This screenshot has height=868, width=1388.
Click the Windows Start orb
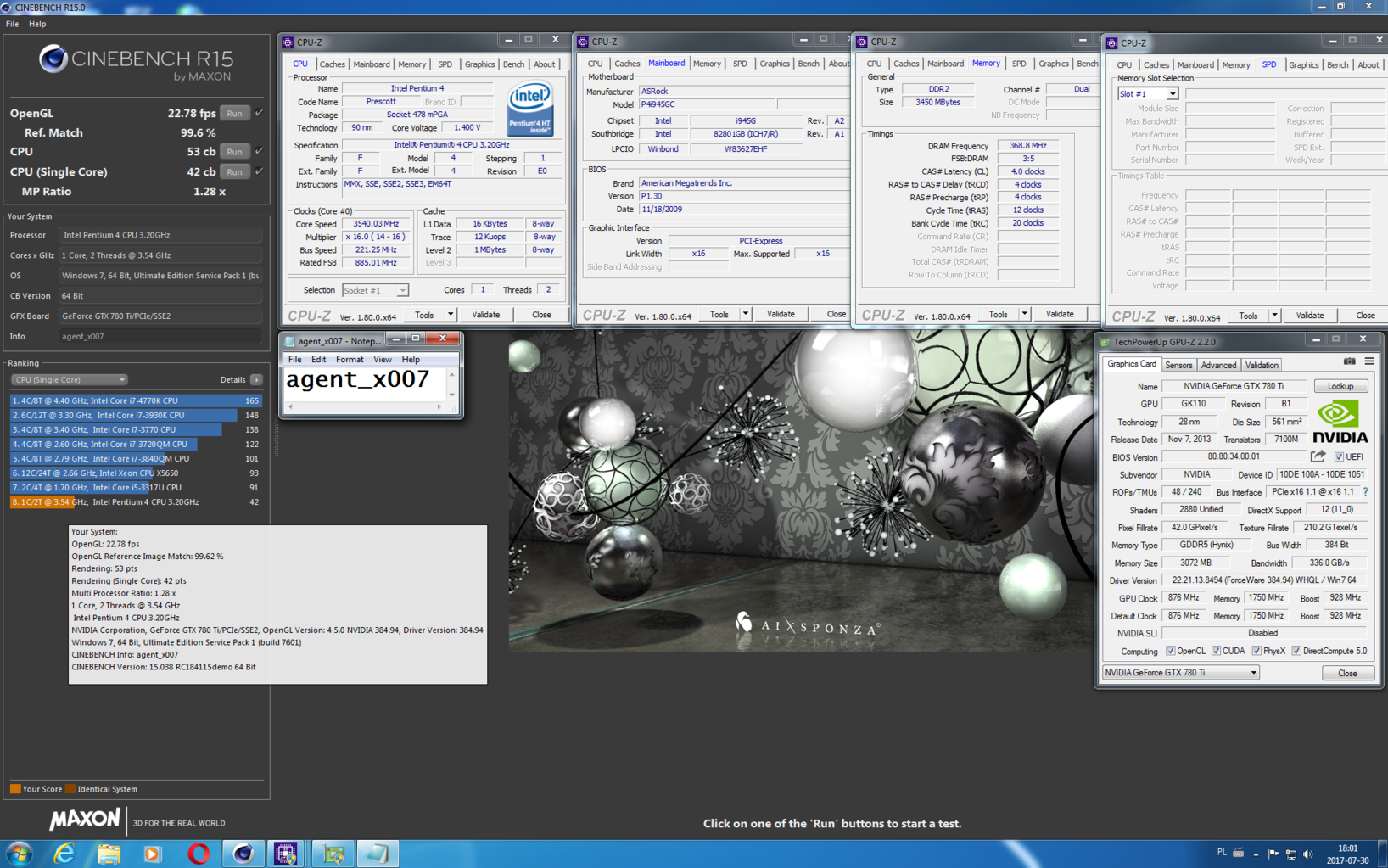(x=19, y=854)
